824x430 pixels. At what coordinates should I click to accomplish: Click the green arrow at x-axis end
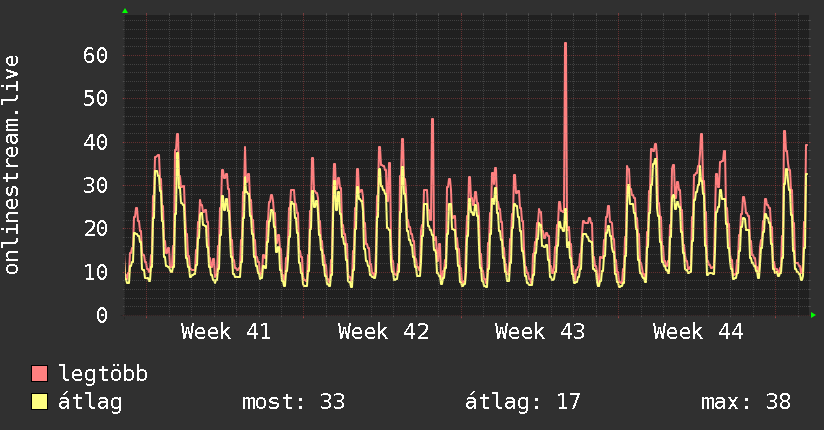[x=813, y=315]
